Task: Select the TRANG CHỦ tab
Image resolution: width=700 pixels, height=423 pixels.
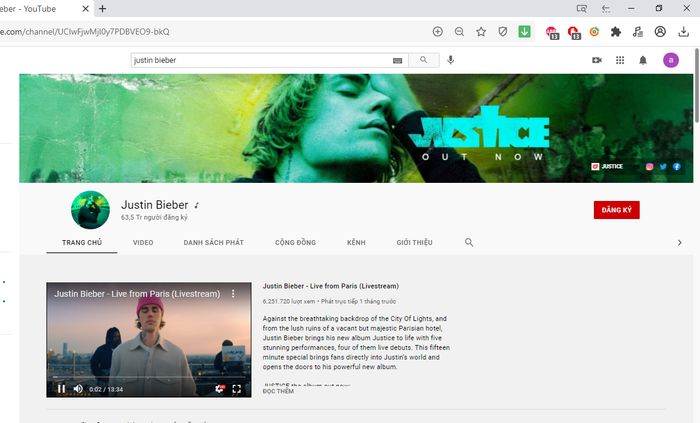Action: (x=82, y=242)
